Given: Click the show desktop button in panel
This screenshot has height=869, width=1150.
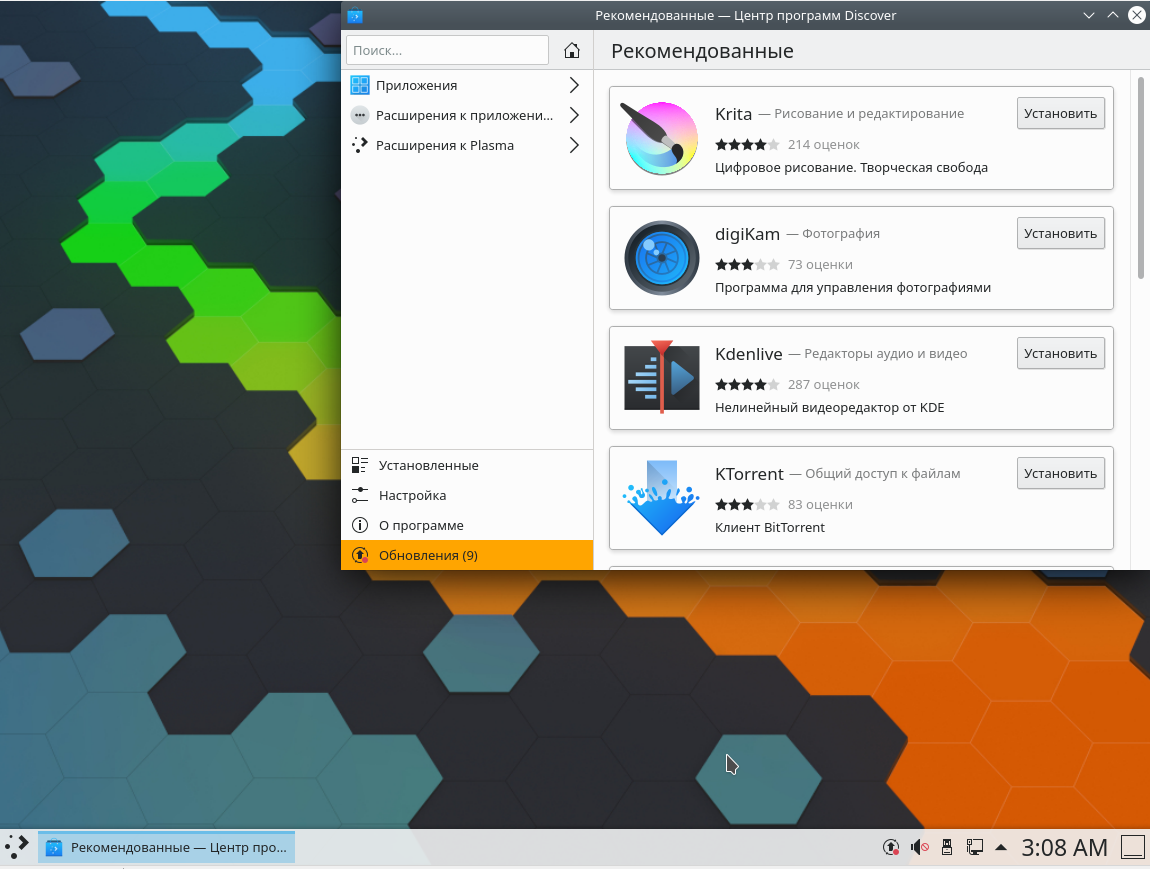Looking at the screenshot, I should click(x=1133, y=847).
